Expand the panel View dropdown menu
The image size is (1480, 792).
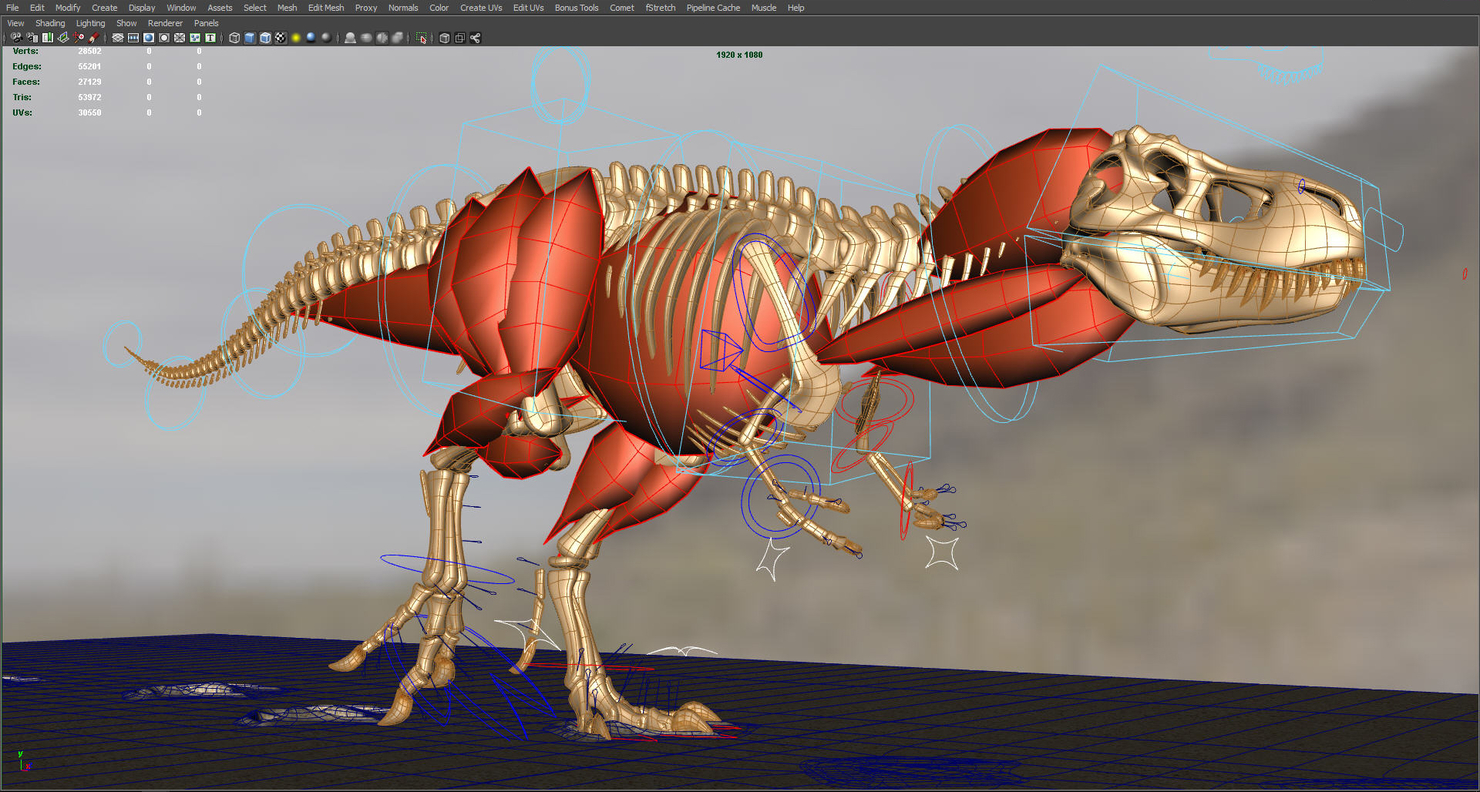pos(16,23)
